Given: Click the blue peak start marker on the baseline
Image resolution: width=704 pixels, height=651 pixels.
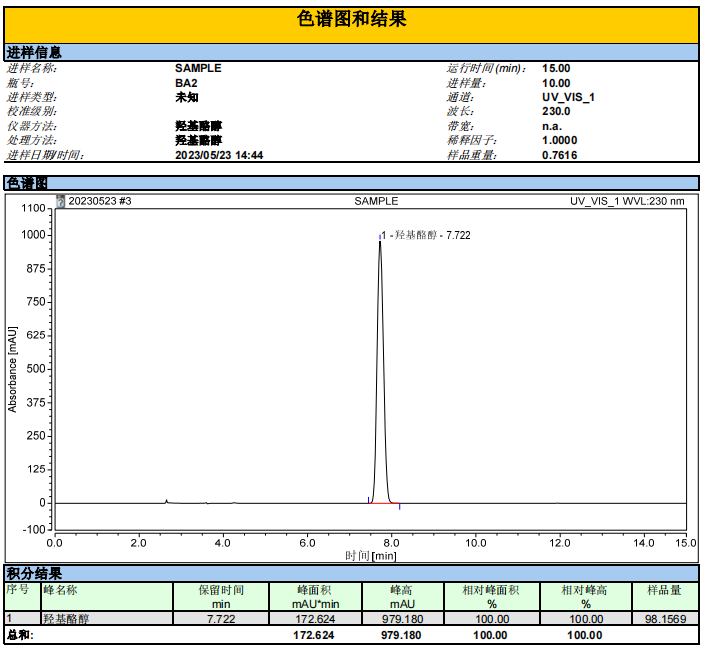Looking at the screenshot, I should tap(368, 499).
